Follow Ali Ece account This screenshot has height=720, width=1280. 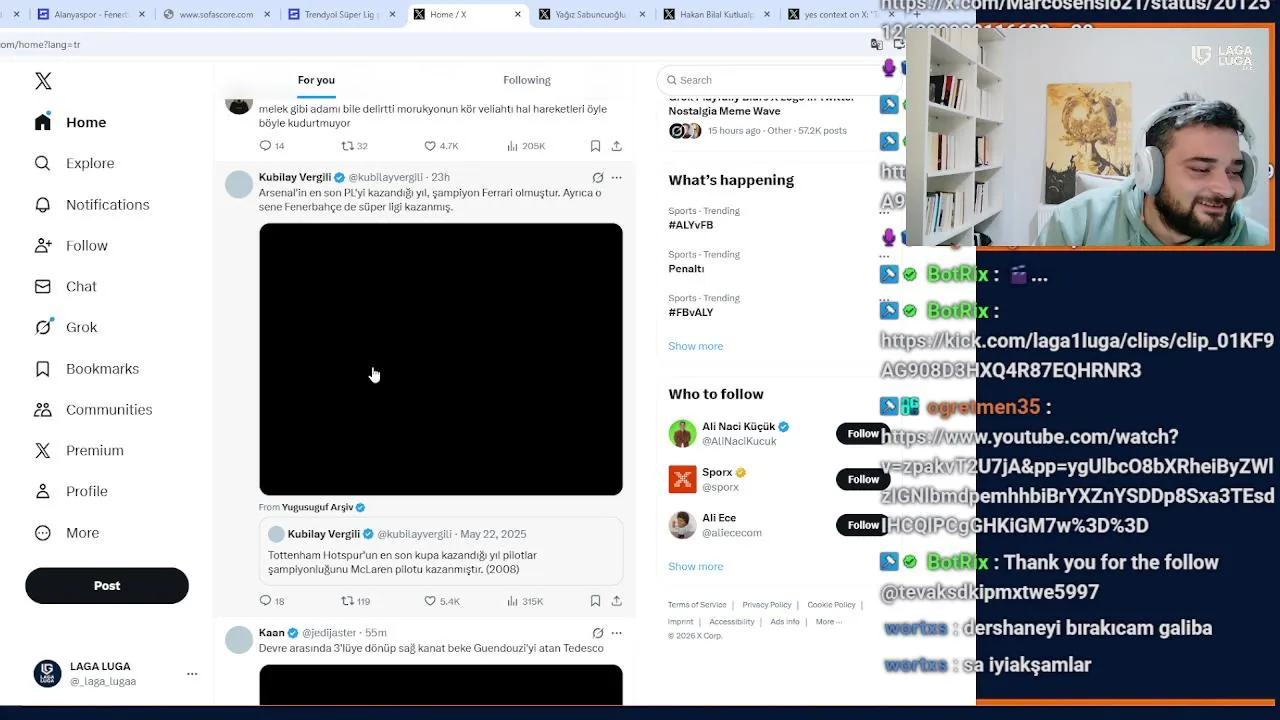(x=862, y=525)
